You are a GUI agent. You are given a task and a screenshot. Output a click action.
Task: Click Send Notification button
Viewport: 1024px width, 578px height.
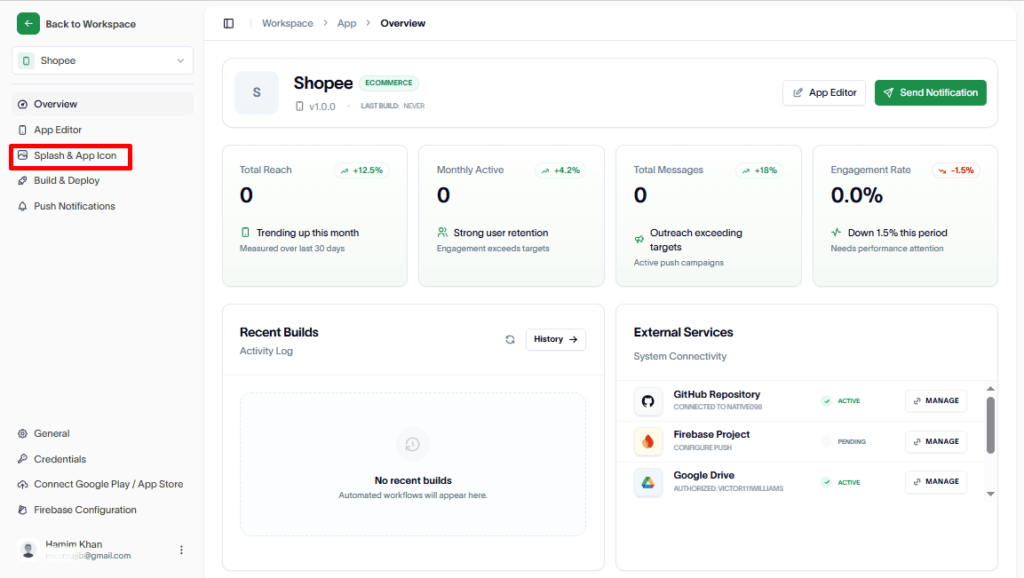coord(931,93)
